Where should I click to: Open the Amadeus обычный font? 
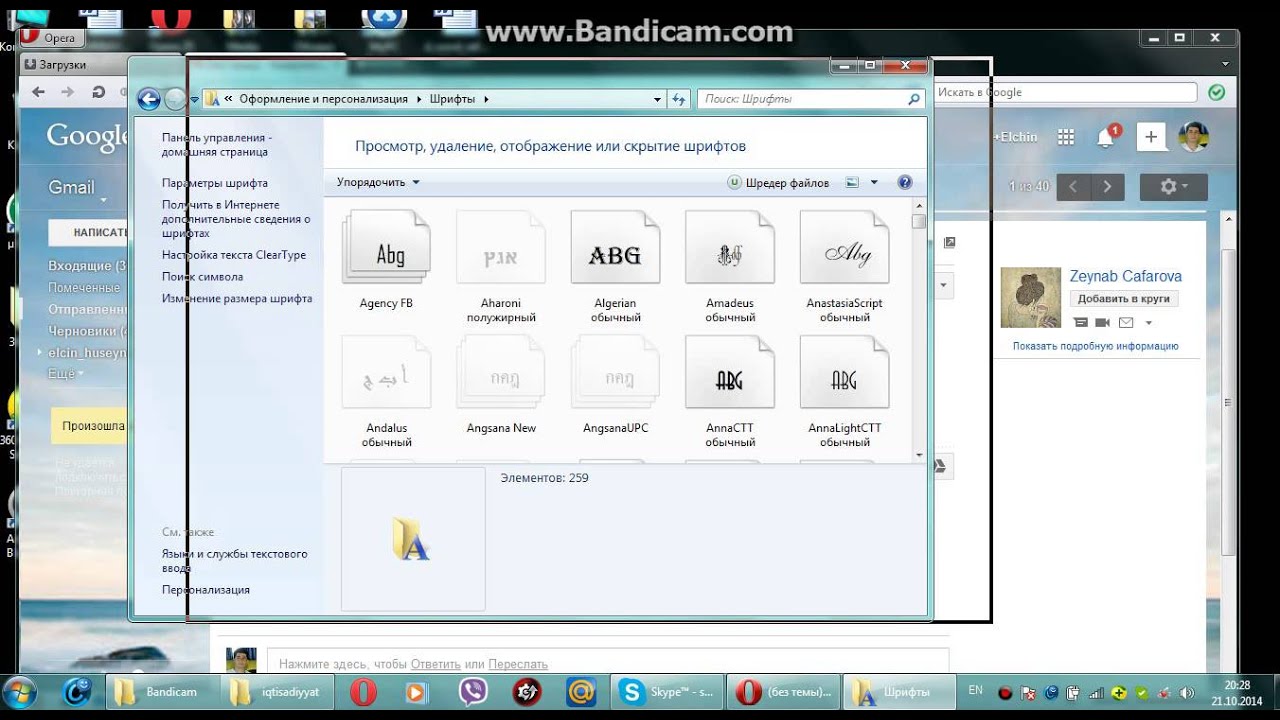pyautogui.click(x=730, y=266)
